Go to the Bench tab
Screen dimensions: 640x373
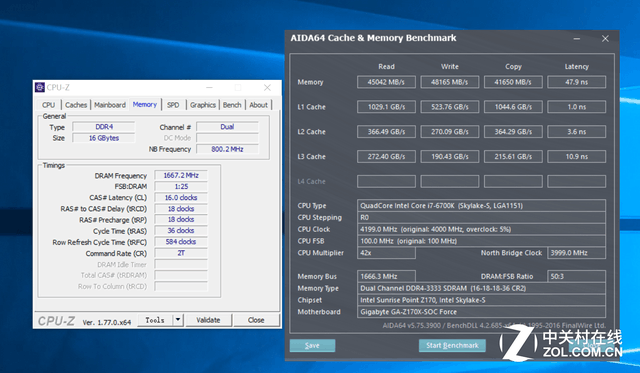[232, 105]
